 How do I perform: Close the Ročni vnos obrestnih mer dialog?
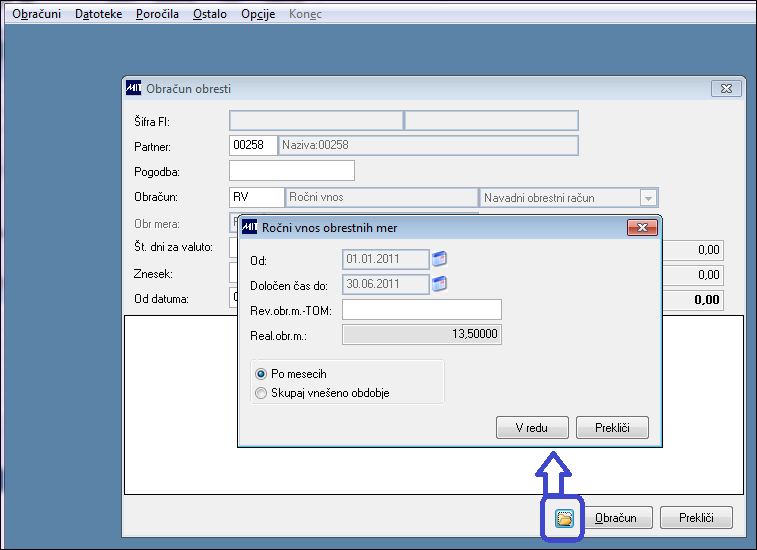(x=642, y=227)
